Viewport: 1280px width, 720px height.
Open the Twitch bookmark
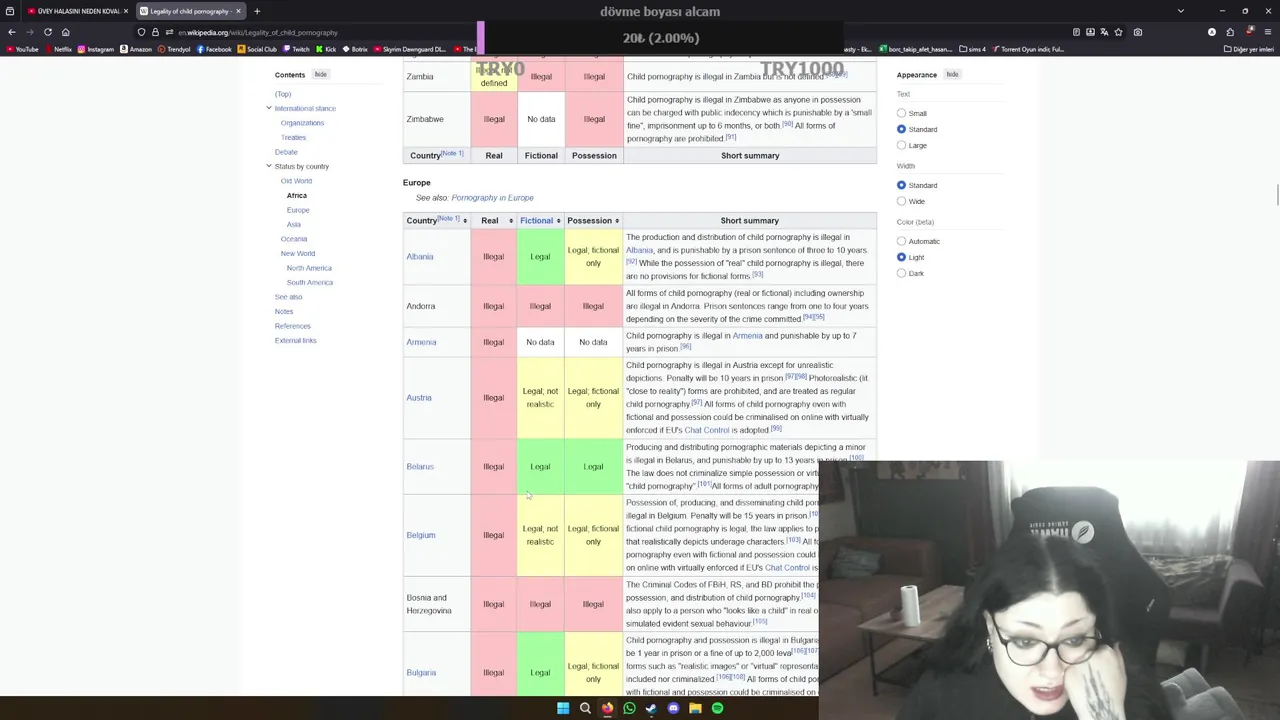(296, 49)
